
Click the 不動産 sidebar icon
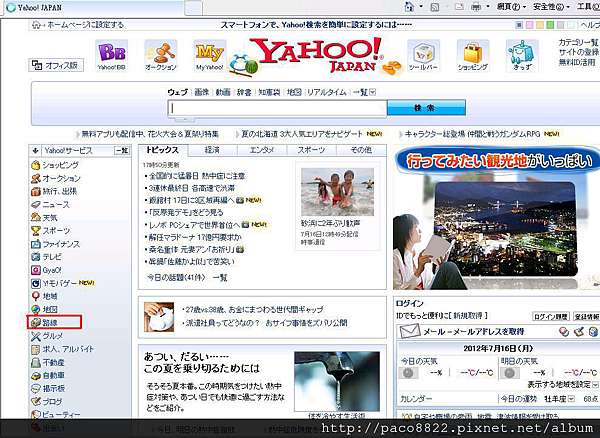point(36,362)
